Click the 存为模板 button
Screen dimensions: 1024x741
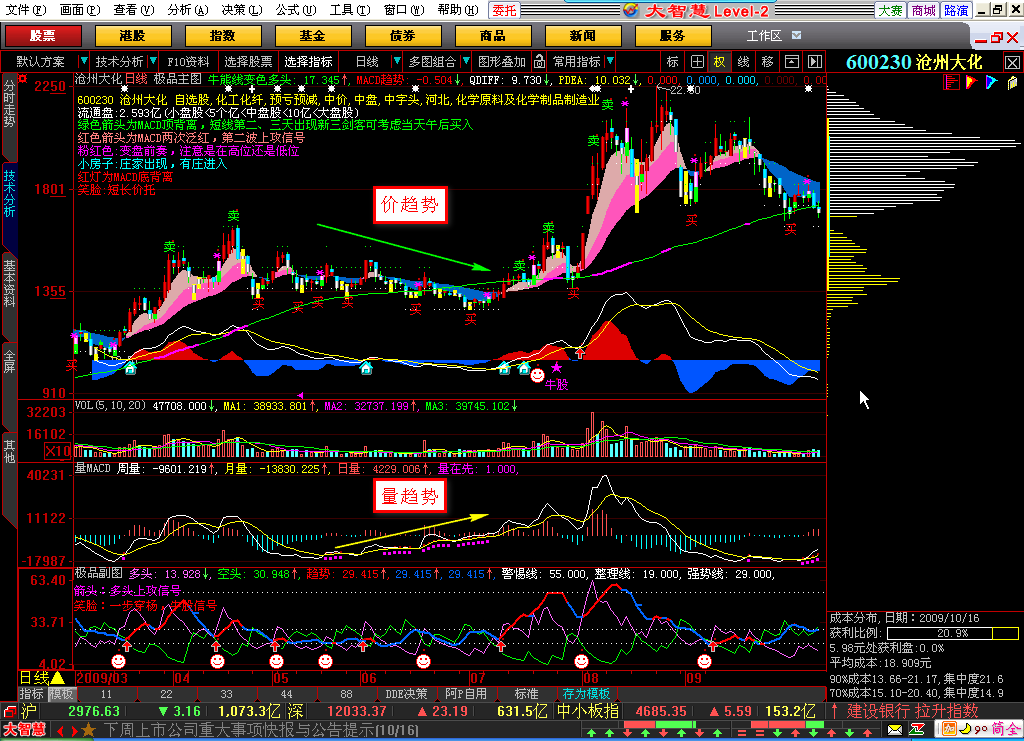(586, 693)
